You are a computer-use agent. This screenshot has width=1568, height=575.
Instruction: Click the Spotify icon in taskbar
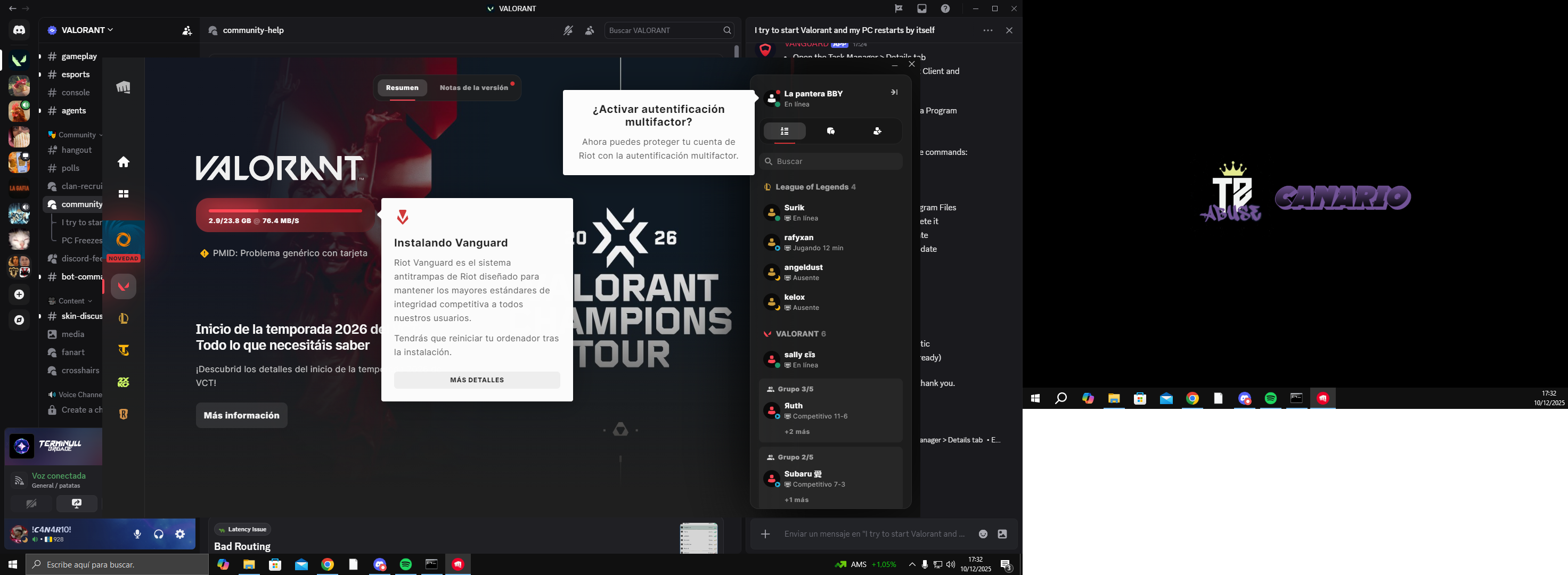point(406,565)
